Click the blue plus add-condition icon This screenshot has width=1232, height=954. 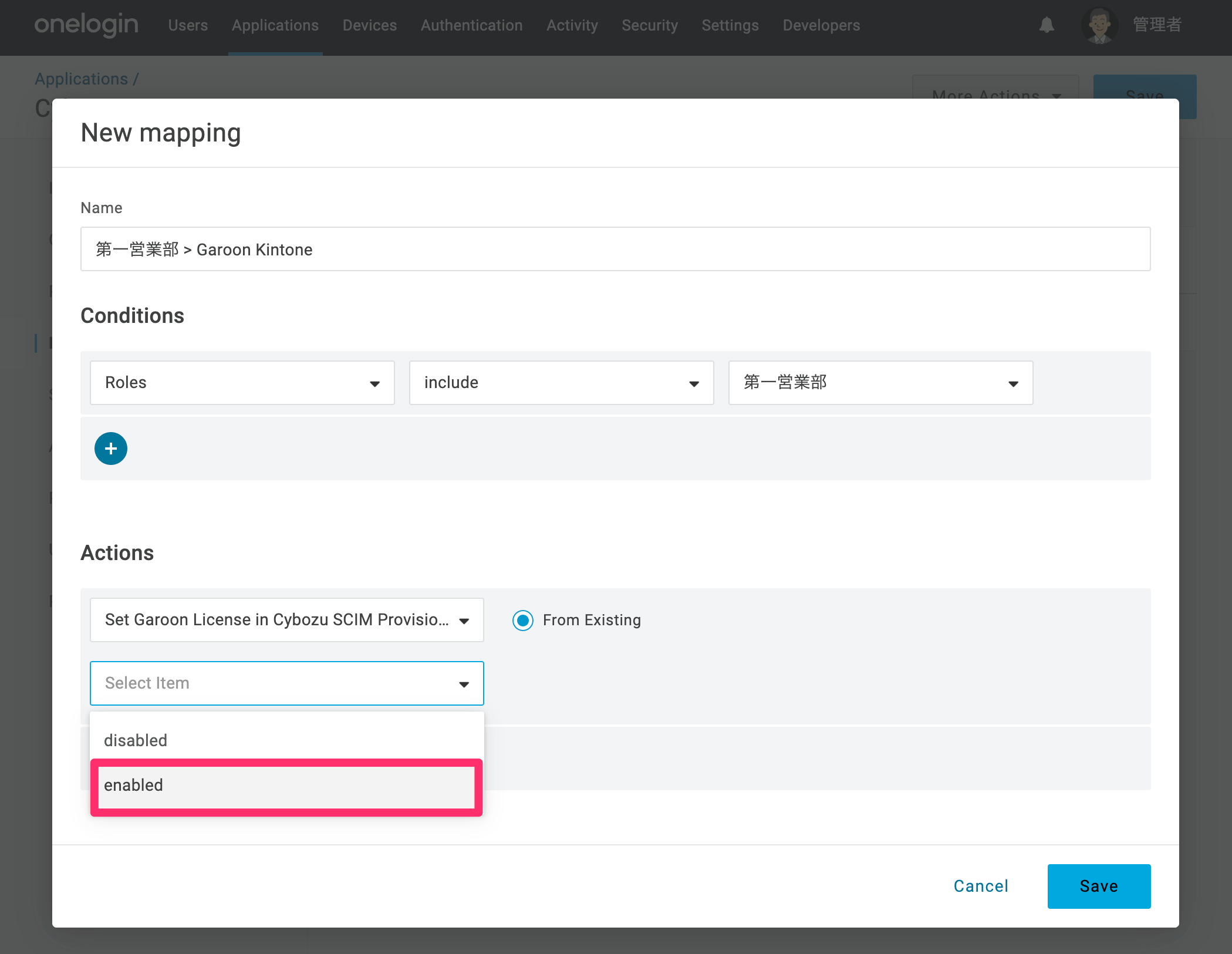point(111,449)
